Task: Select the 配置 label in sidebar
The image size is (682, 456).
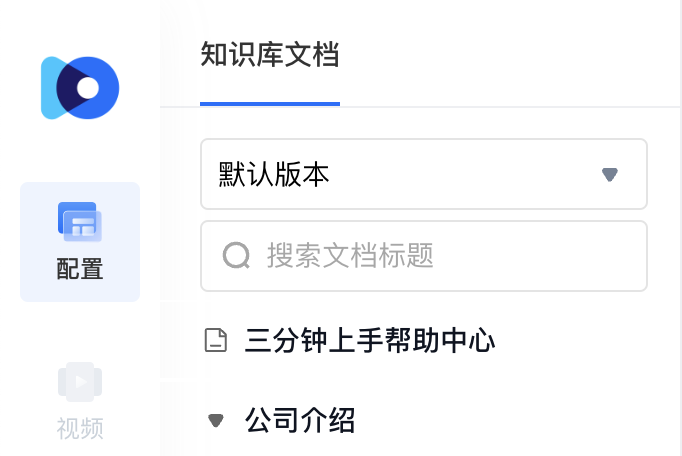Action: pos(80,269)
